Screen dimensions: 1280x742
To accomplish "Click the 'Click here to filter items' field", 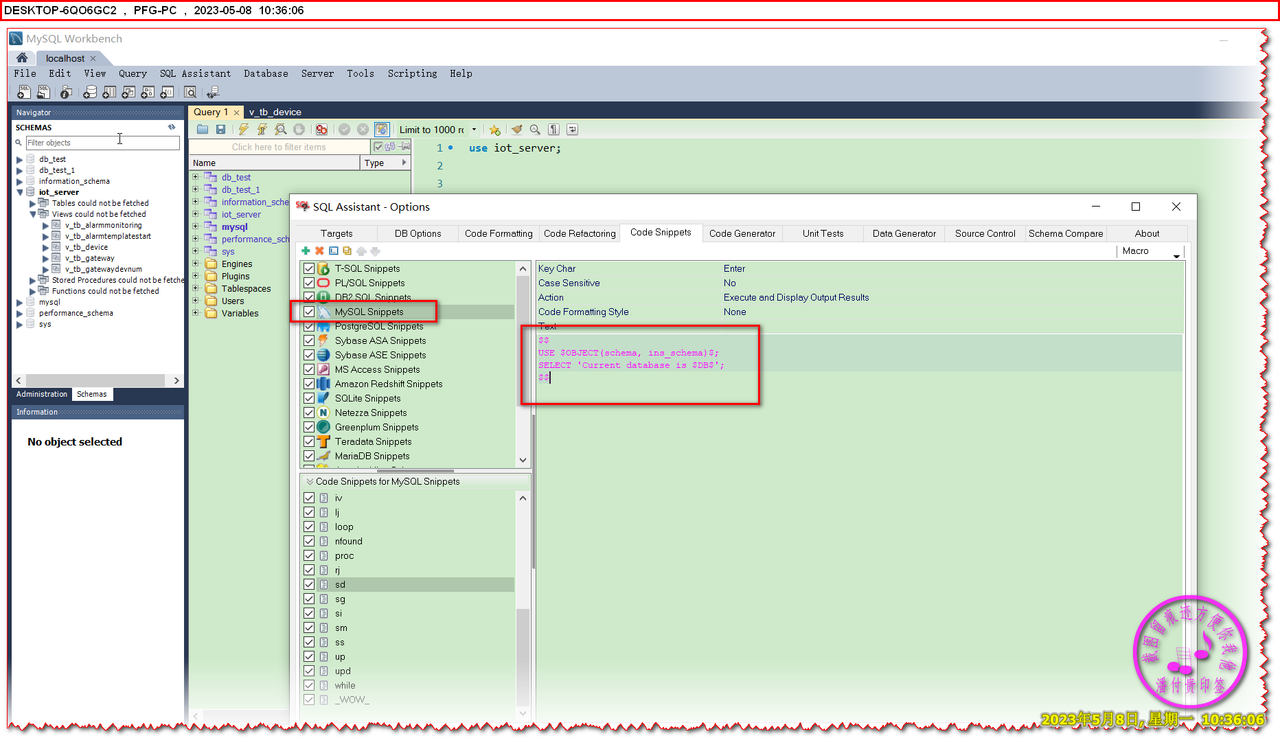I will coord(279,147).
